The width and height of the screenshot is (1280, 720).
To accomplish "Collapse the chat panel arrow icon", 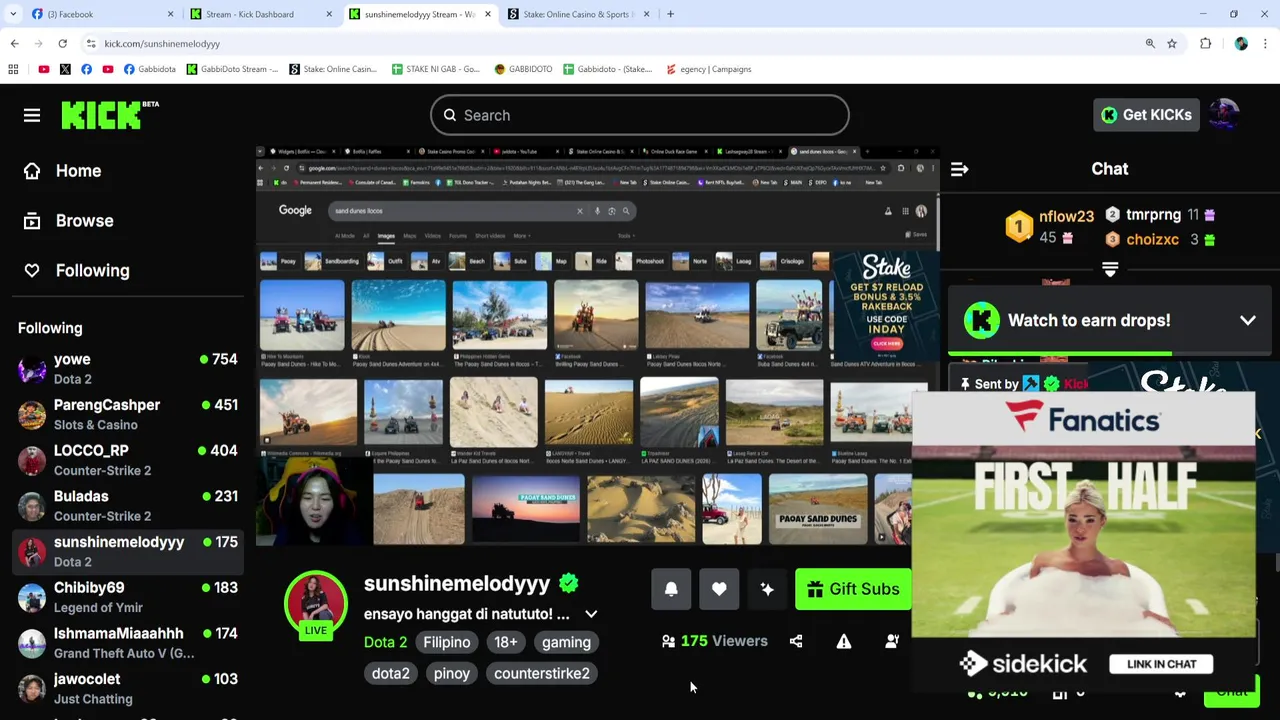I will (959, 169).
